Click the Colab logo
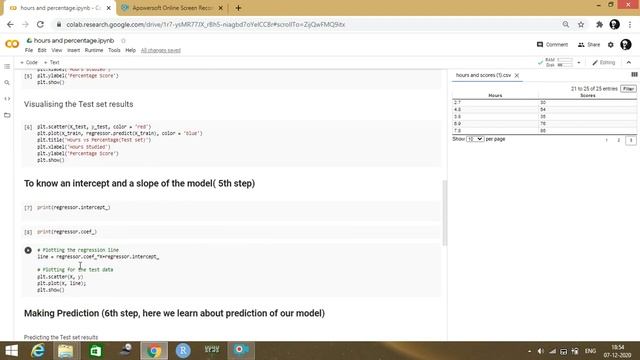640x360 pixels. (12, 44)
